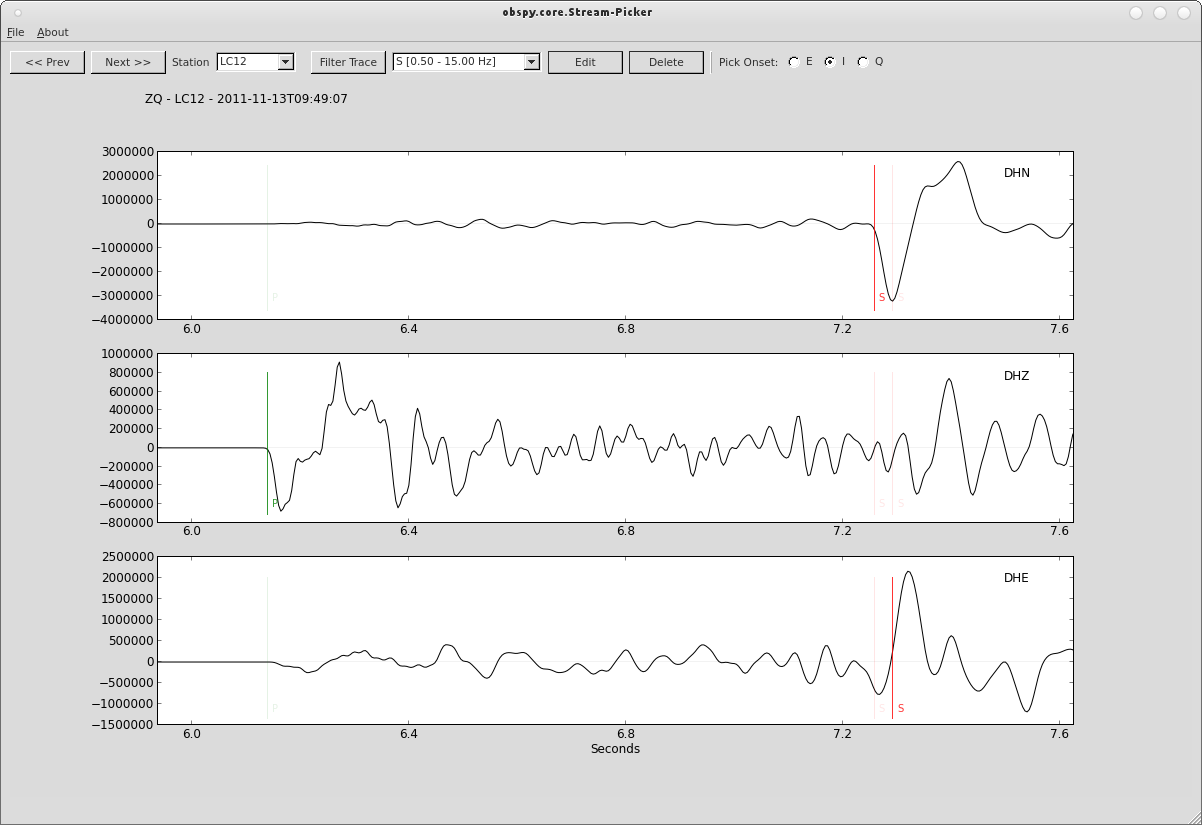Click the Filter Trace button
Viewport: 1202px width, 825px height.
(347, 61)
